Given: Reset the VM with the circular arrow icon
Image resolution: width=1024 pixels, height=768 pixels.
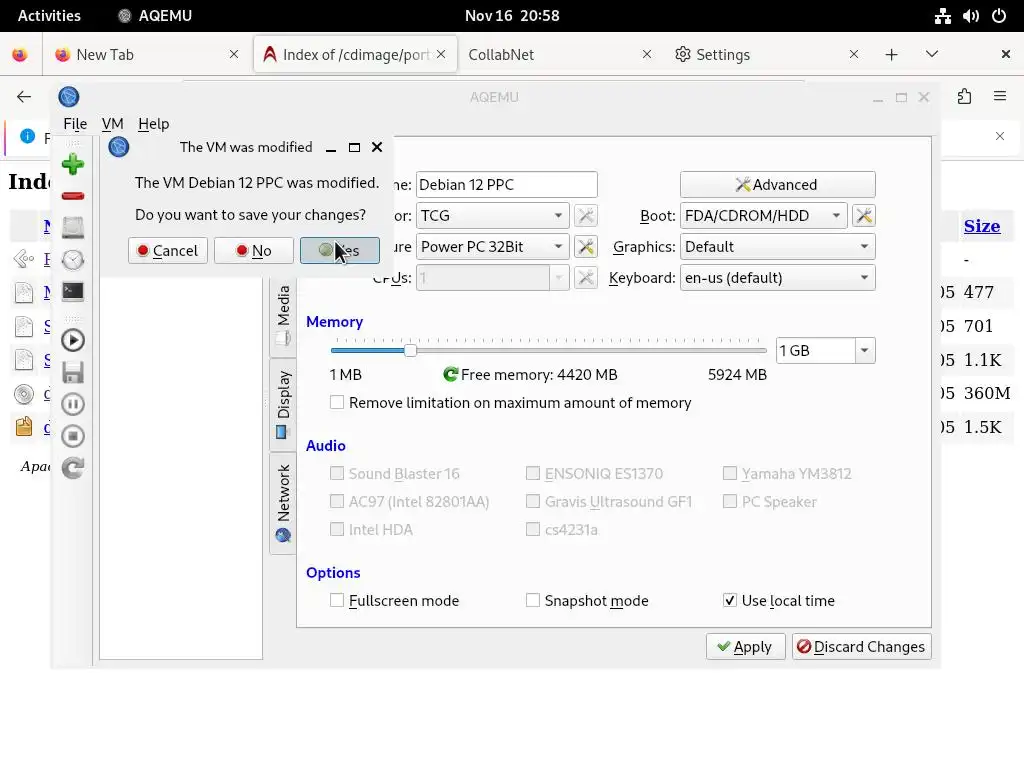Looking at the screenshot, I should click(x=72, y=468).
